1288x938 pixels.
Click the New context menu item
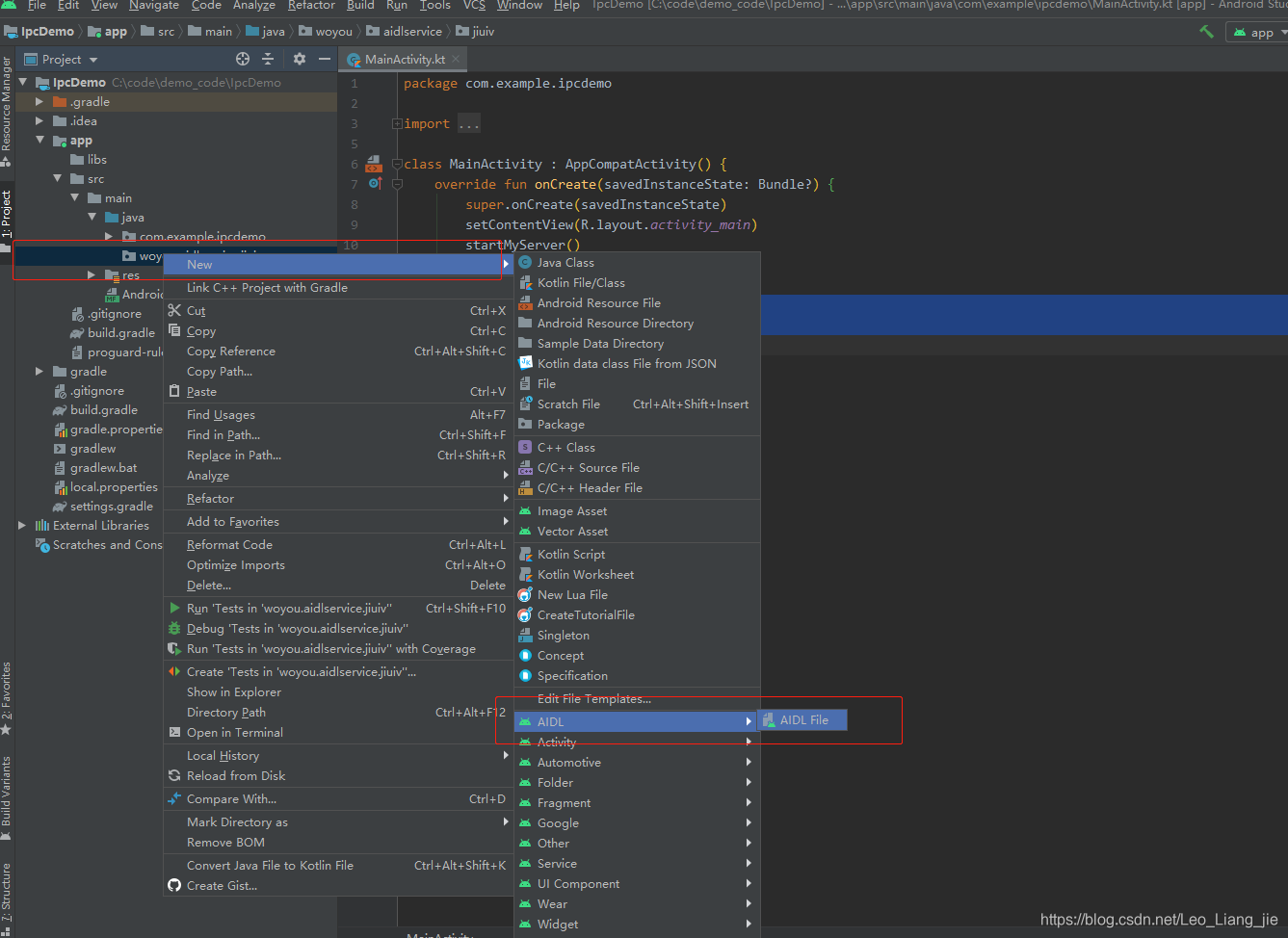pyautogui.click(x=337, y=264)
